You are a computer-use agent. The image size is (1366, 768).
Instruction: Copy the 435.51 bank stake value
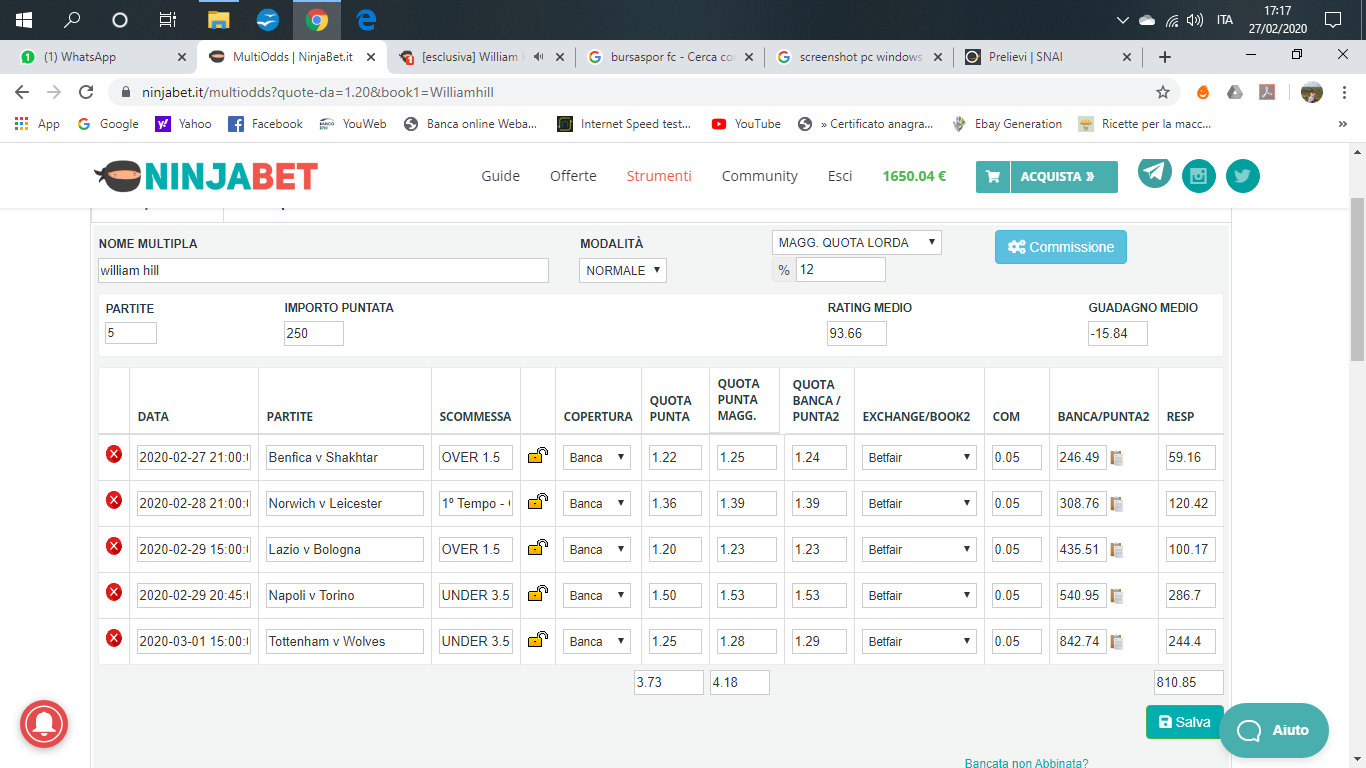click(1117, 550)
